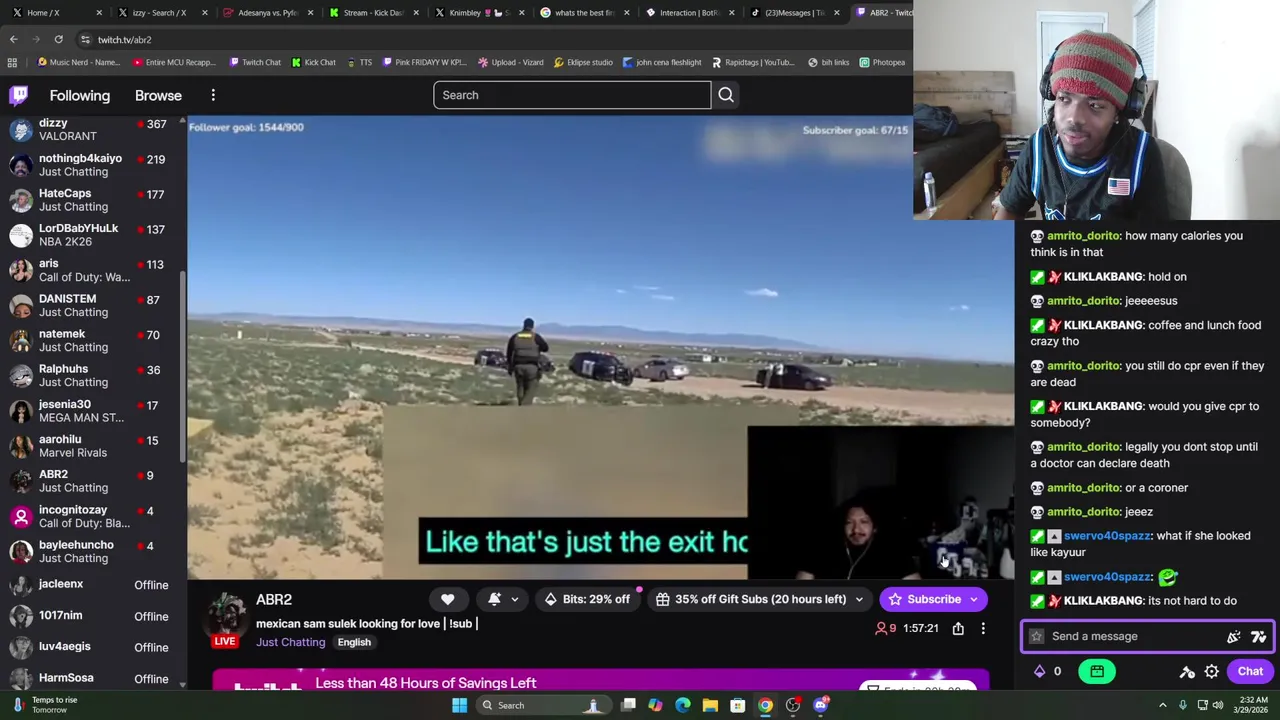
Task: Open the Windows Start menu
Action: pyautogui.click(x=459, y=705)
